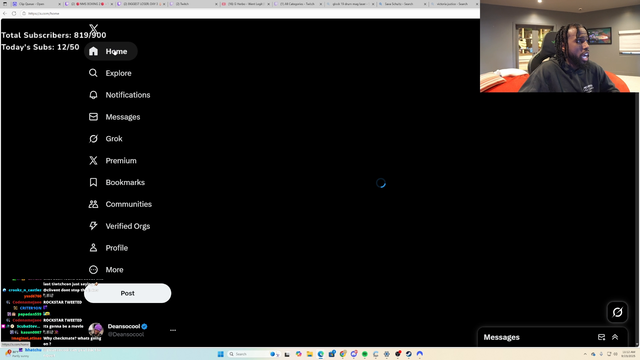This screenshot has height=360, width=640.
Task: Open the Profile page link
Action: [x=109, y=248]
